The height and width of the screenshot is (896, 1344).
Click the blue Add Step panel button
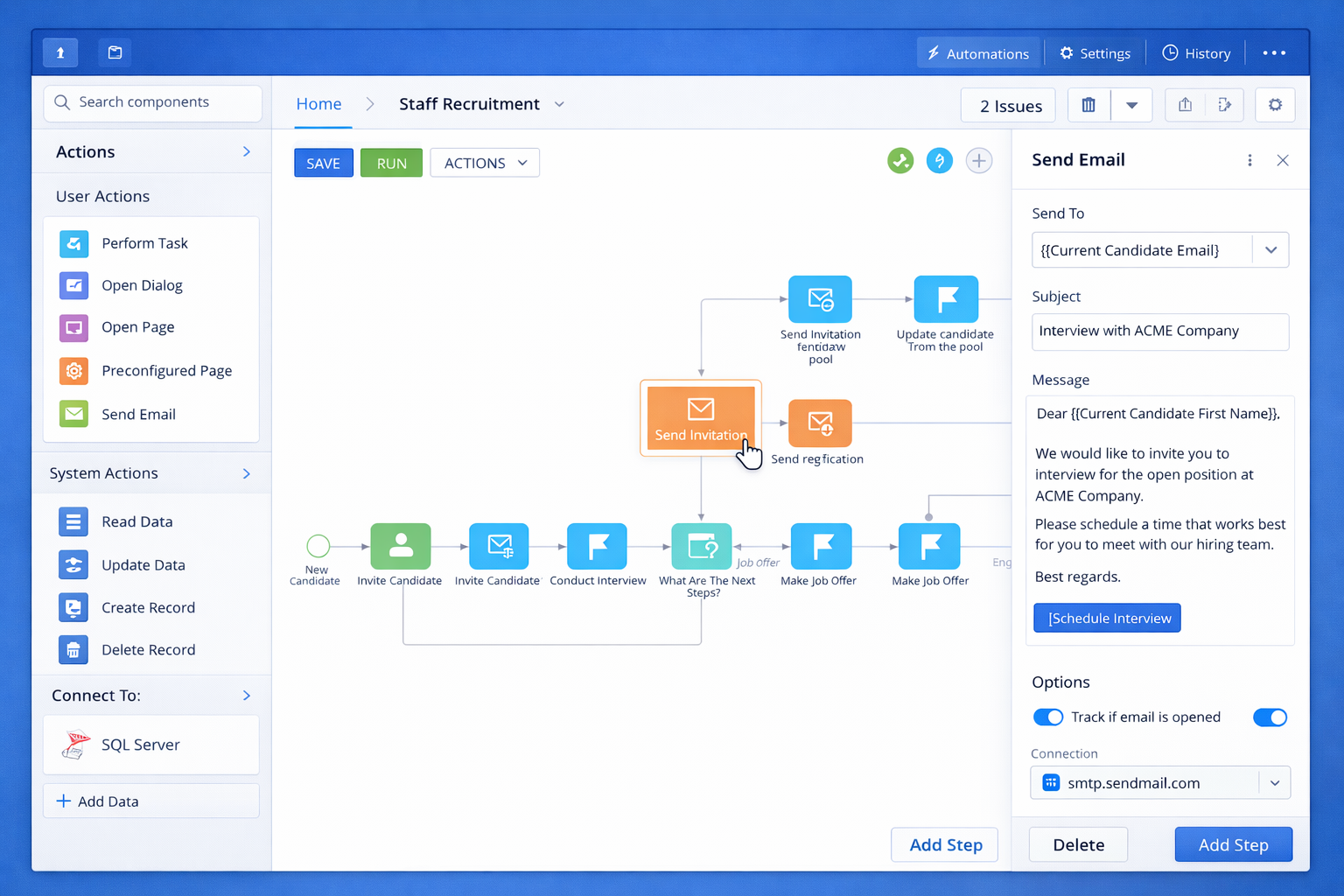(1233, 844)
